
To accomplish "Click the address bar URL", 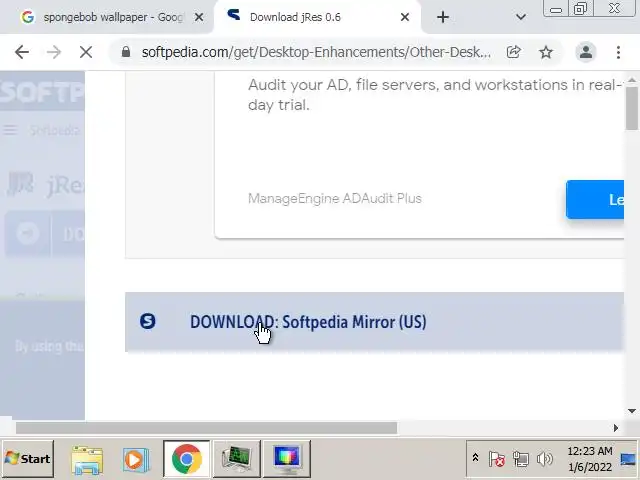I will (x=316, y=52).
